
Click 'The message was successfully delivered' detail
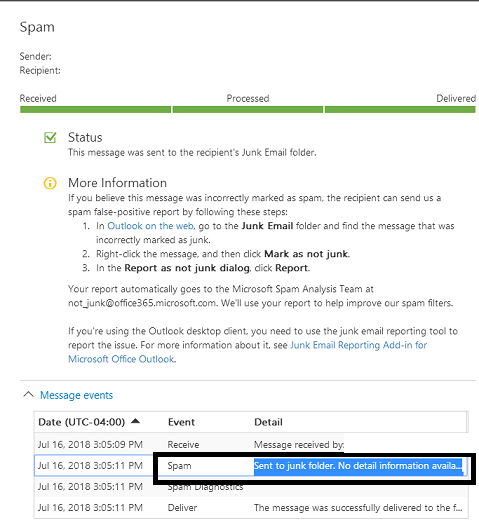pyautogui.click(x=358, y=508)
